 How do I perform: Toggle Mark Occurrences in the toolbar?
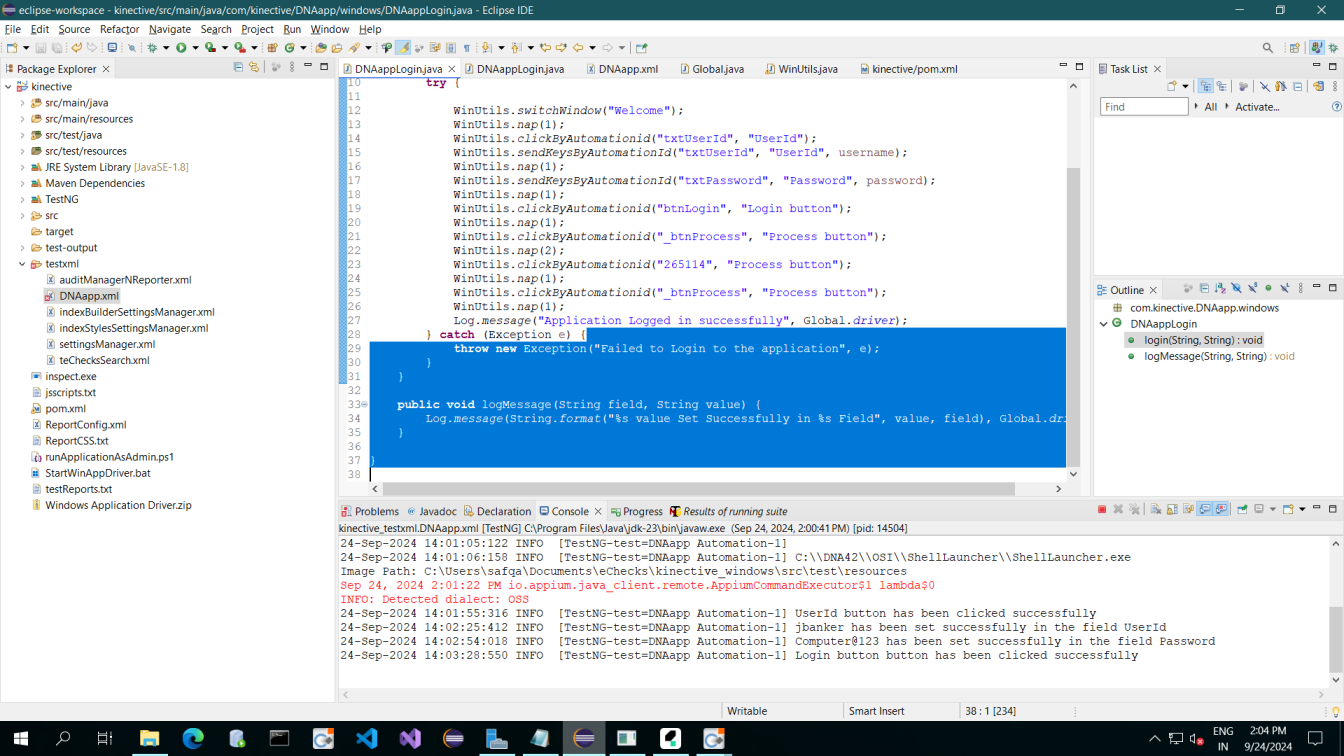(x=403, y=48)
